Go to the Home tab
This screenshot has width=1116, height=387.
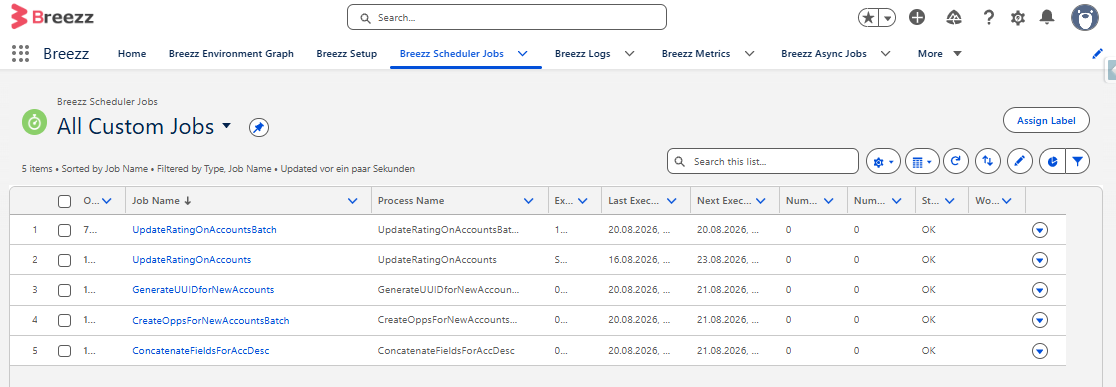[132, 53]
